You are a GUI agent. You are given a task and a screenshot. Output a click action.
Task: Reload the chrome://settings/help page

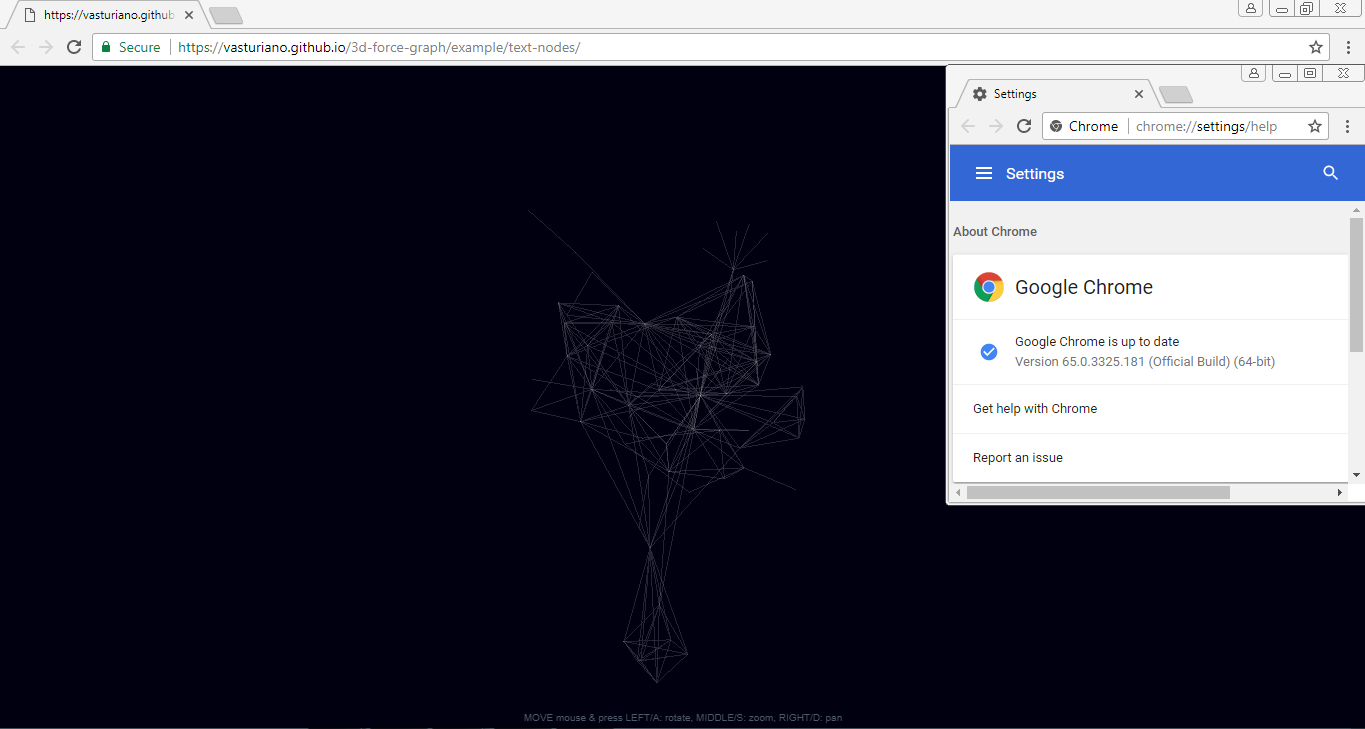click(x=1023, y=126)
